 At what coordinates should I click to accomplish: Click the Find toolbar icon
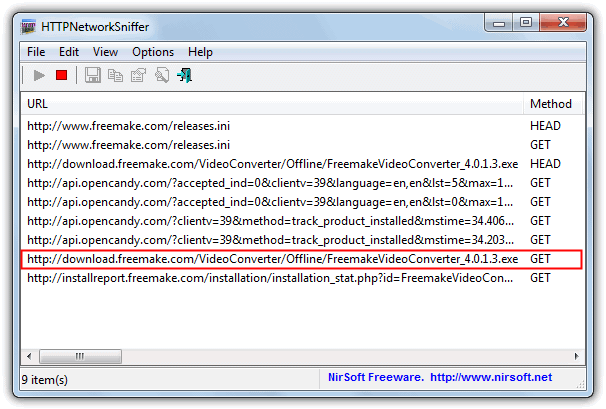click(162, 75)
